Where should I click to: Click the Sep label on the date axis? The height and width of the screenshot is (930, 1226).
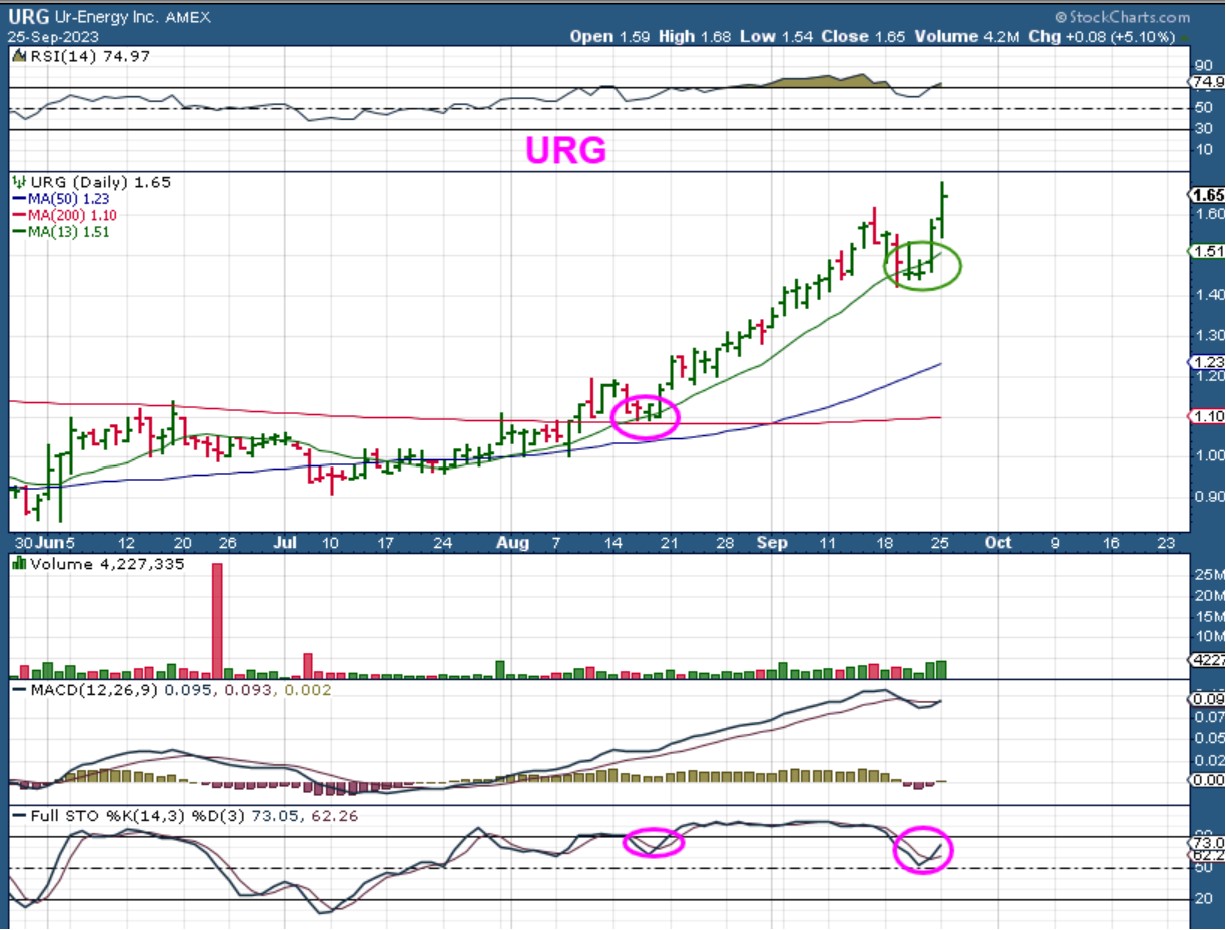coord(771,543)
